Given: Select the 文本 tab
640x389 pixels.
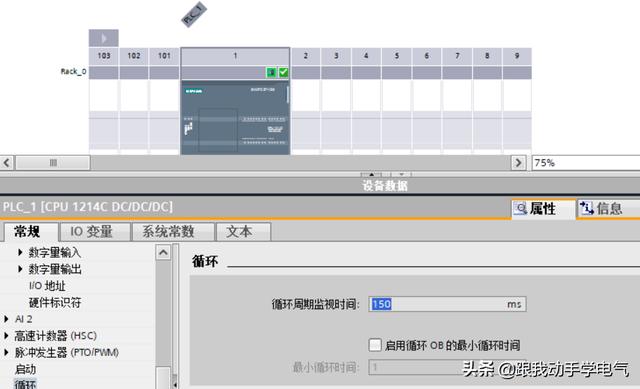Looking at the screenshot, I should pyautogui.click(x=243, y=232).
